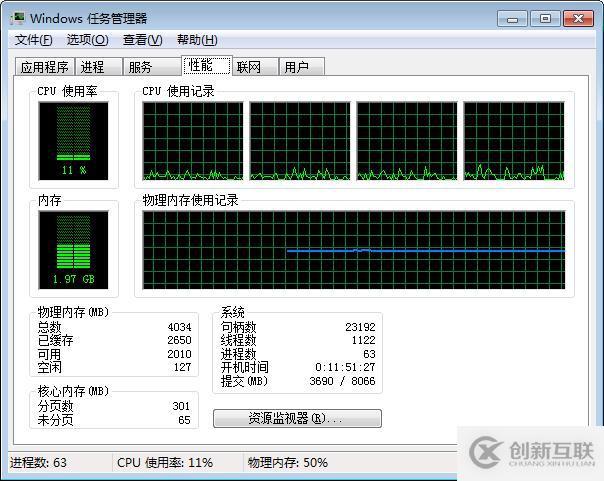Image resolution: width=604 pixels, height=481 pixels.
Task: Click the 提交(MB) value 3690 / 8066
Action: [x=342, y=381]
